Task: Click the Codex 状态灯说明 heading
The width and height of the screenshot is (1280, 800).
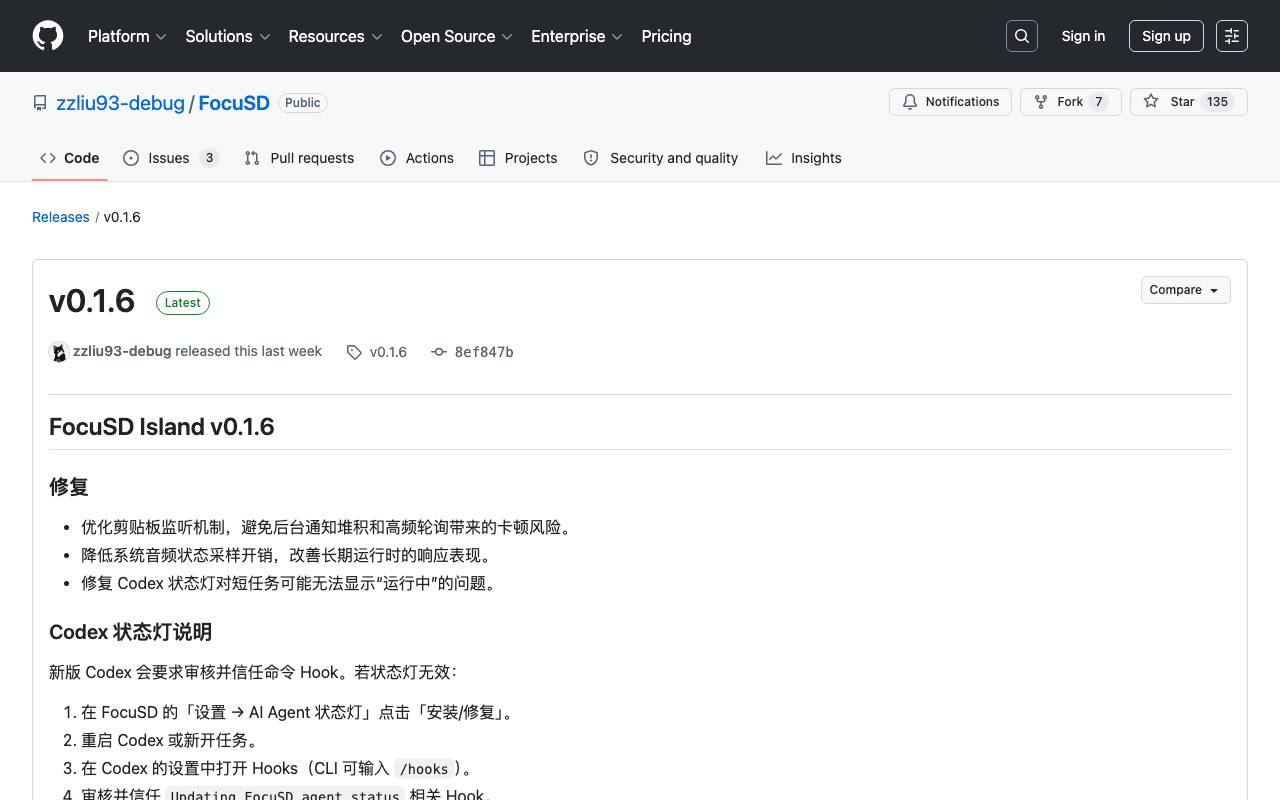Action: (x=130, y=632)
